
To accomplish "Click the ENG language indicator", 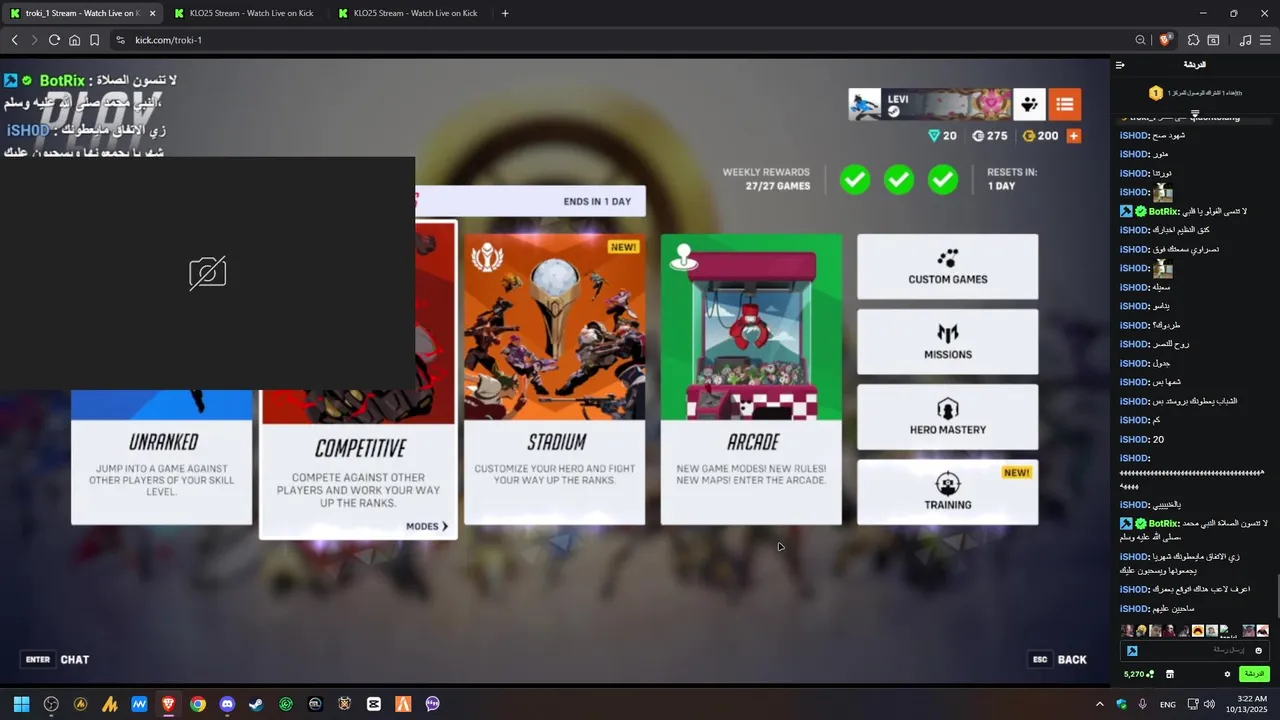I will pos(1167,704).
